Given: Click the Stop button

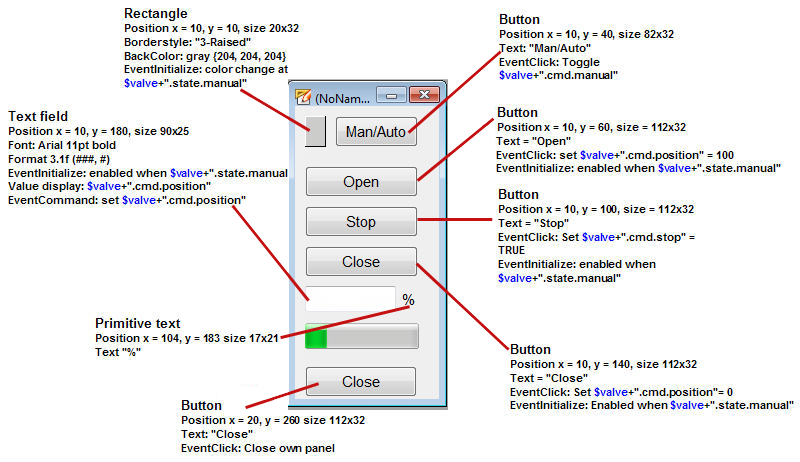Looking at the screenshot, I should pos(361,221).
